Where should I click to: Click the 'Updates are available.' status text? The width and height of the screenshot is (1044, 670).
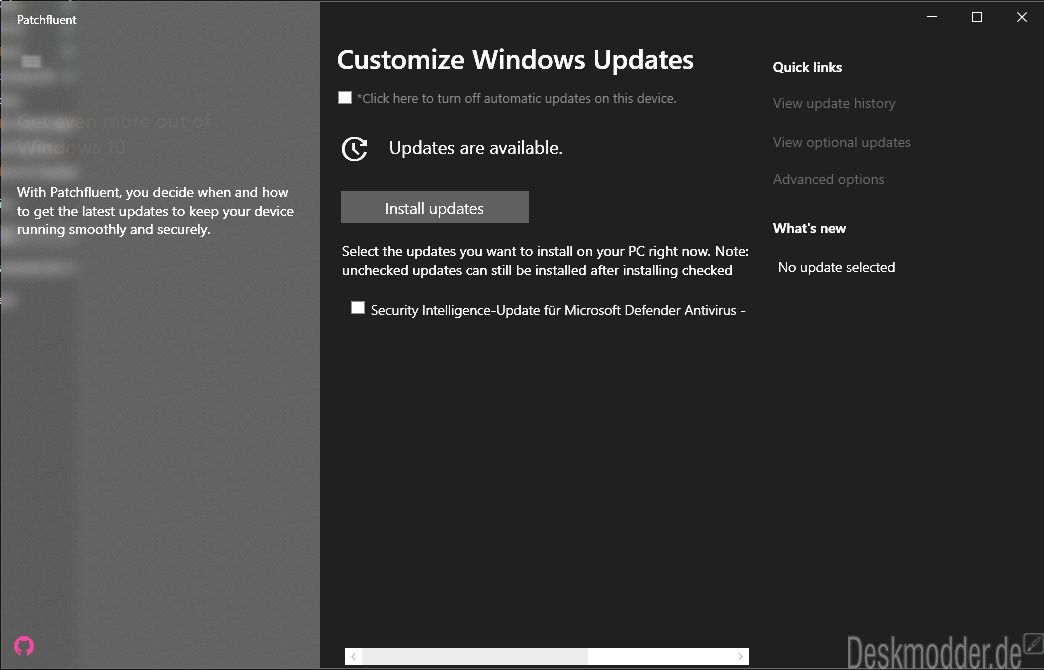pyautogui.click(x=475, y=148)
